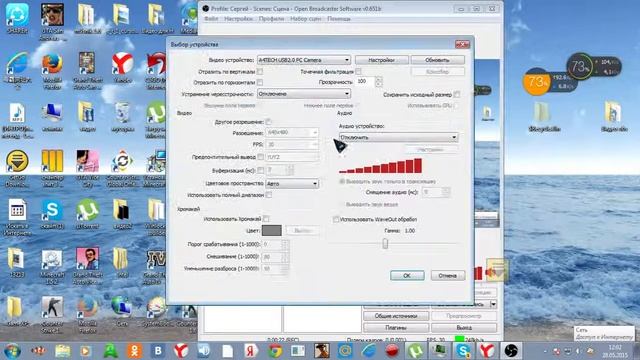The height and width of the screenshot is (360, 640).
Task: Open 'Набор сцен' menu in OBS
Action: coord(305,19)
